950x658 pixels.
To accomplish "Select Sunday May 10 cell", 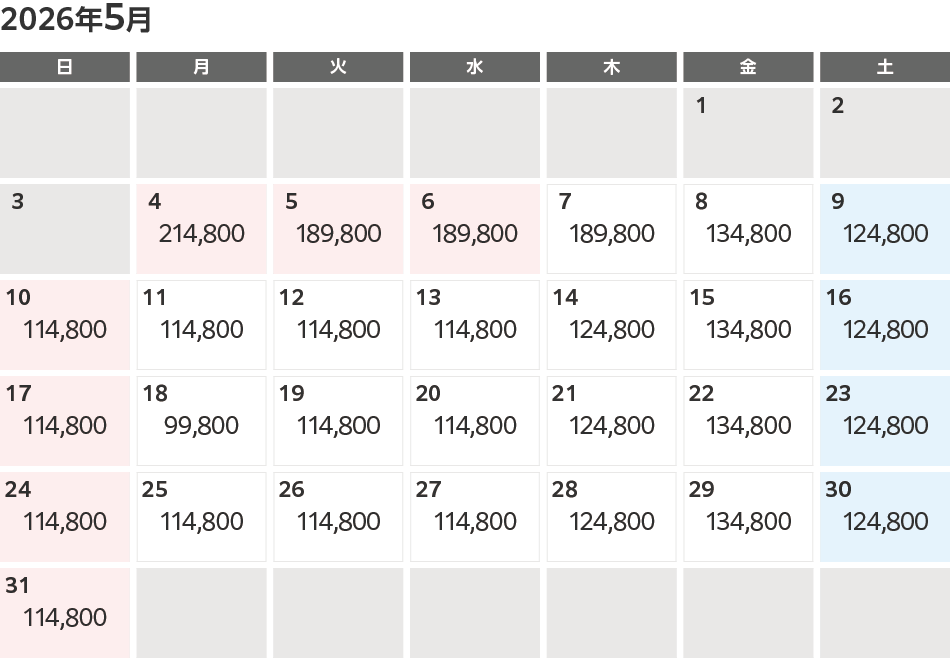I will pos(65,325).
